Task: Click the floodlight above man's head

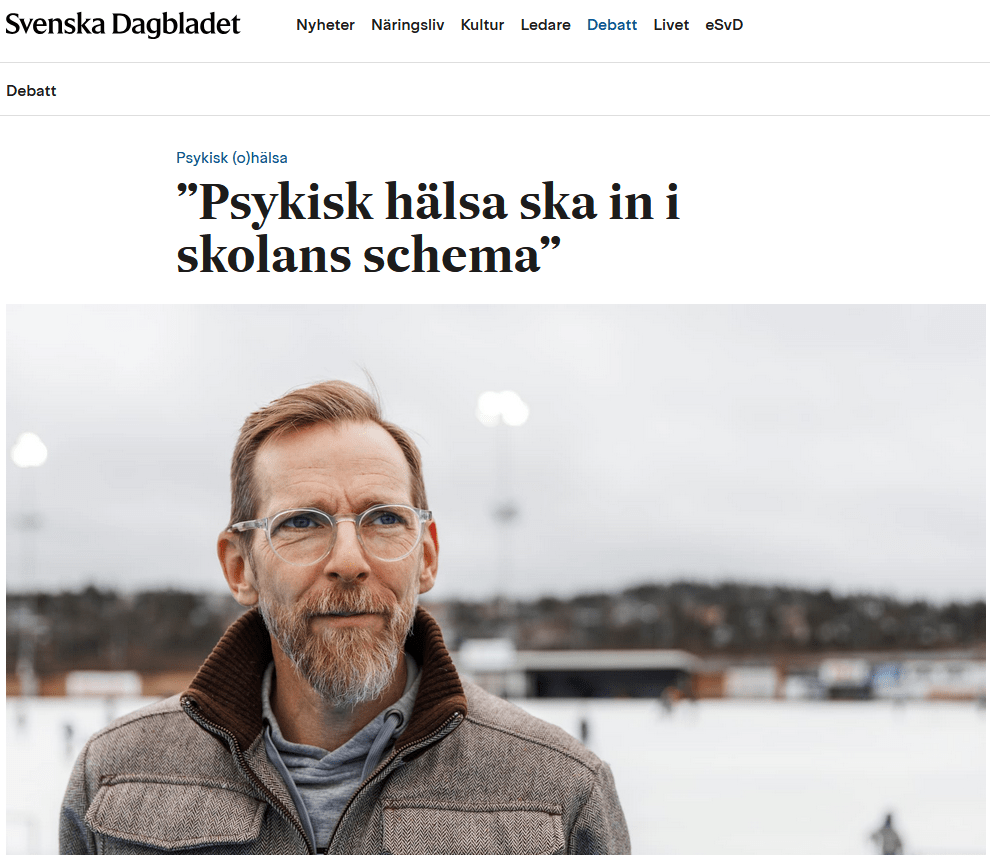Action: (x=503, y=407)
